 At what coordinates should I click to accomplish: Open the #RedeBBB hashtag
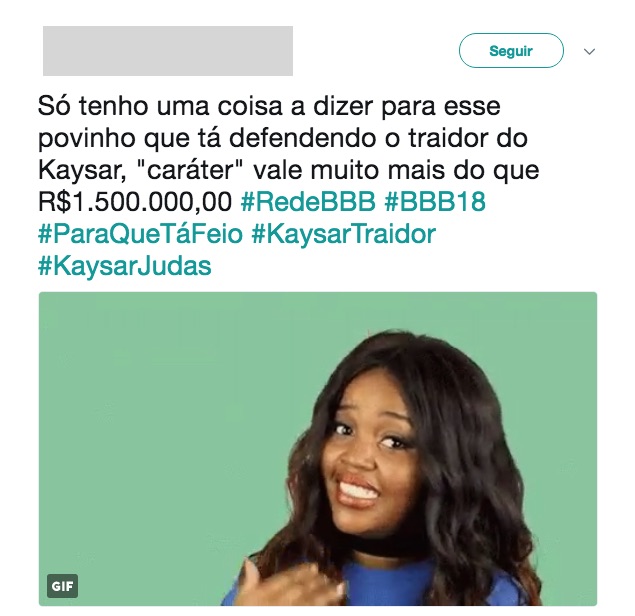click(308, 202)
